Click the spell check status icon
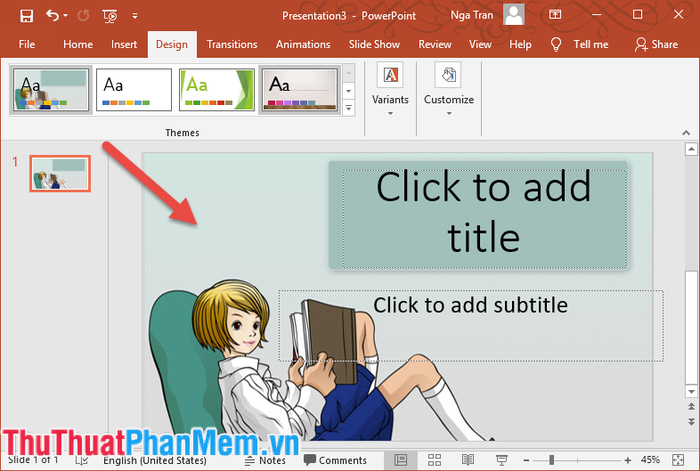 (x=81, y=460)
